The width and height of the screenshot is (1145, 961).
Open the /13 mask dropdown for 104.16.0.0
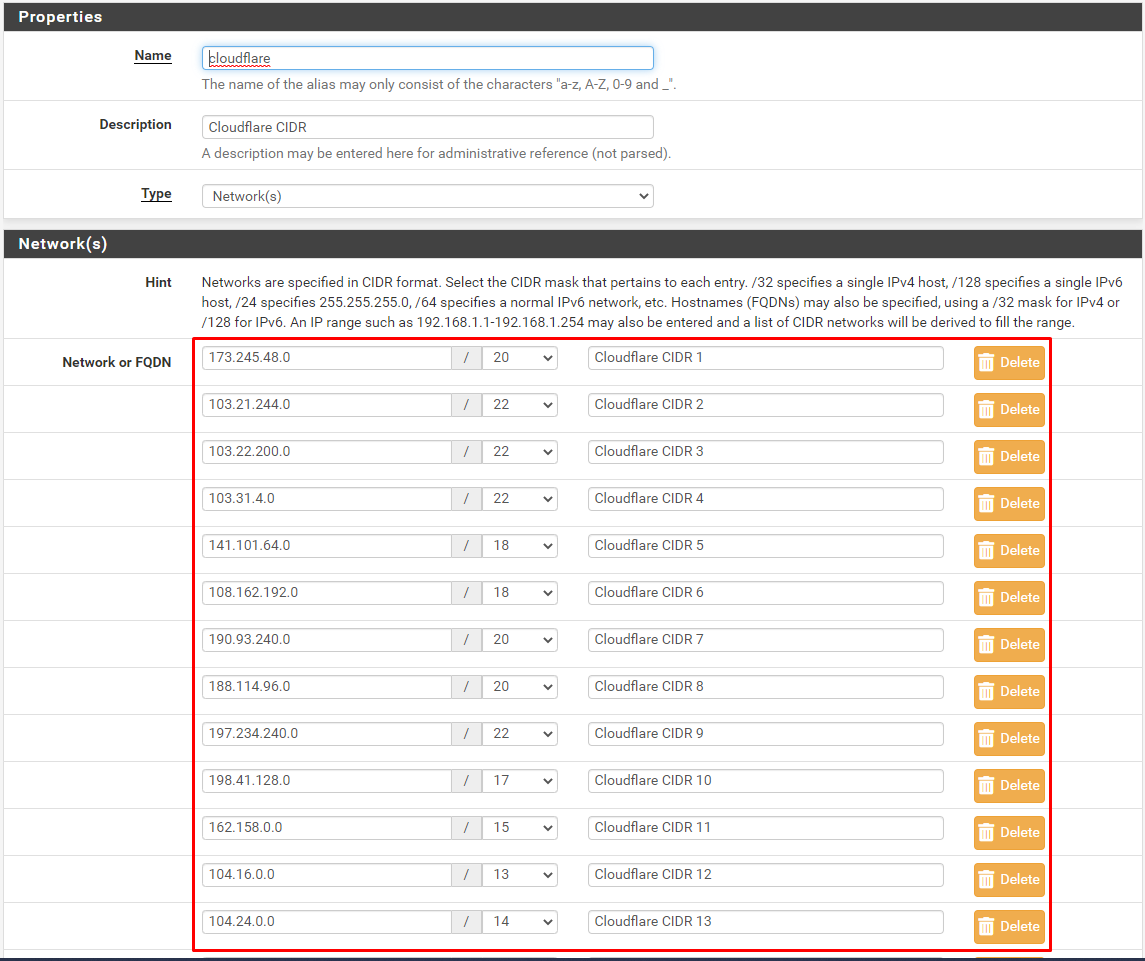click(x=519, y=875)
